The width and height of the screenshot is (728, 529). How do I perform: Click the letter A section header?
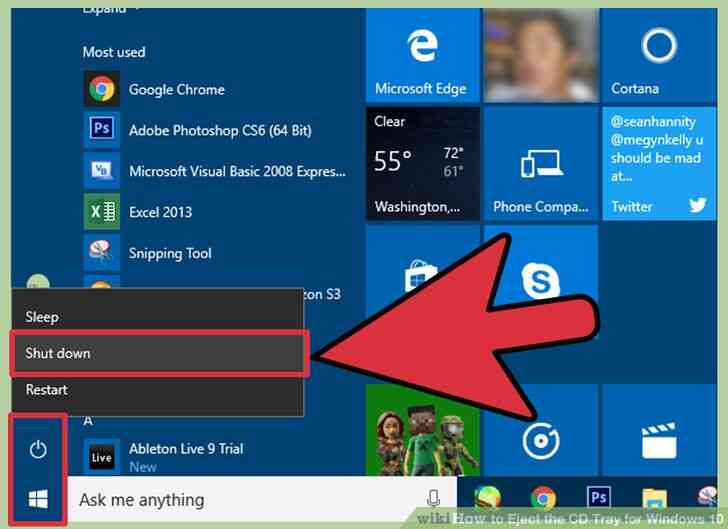[x=88, y=421]
